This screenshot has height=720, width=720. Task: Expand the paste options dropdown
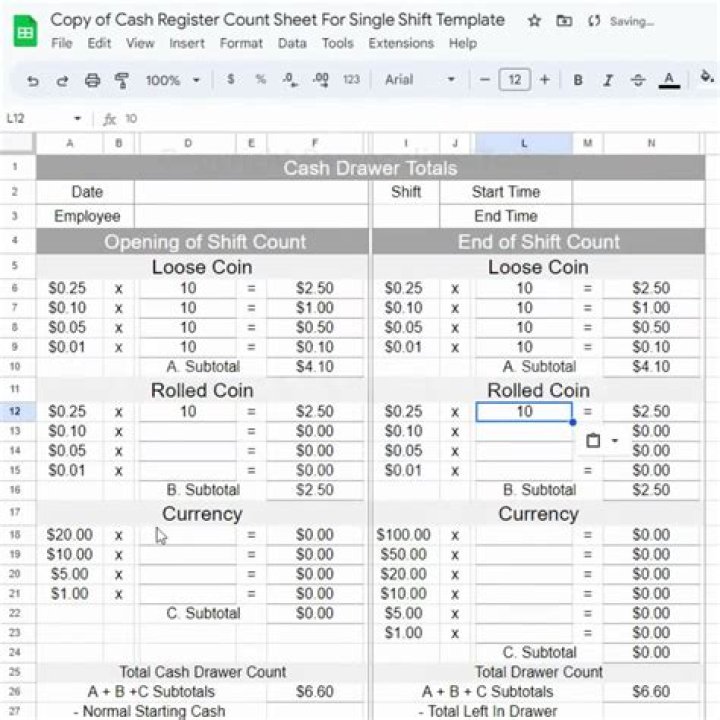(614, 441)
